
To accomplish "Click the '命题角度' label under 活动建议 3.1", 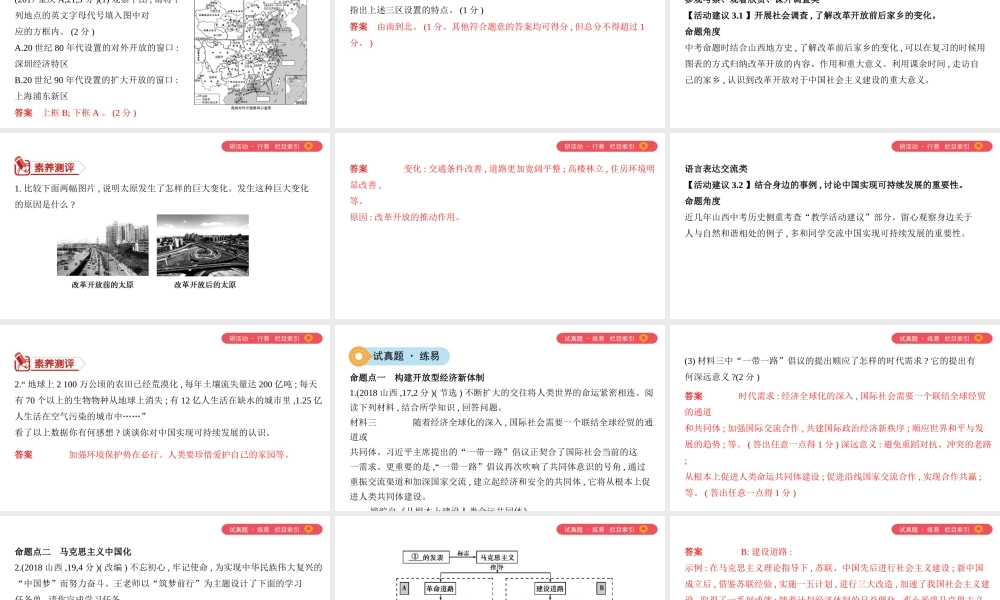I will tap(703, 31).
